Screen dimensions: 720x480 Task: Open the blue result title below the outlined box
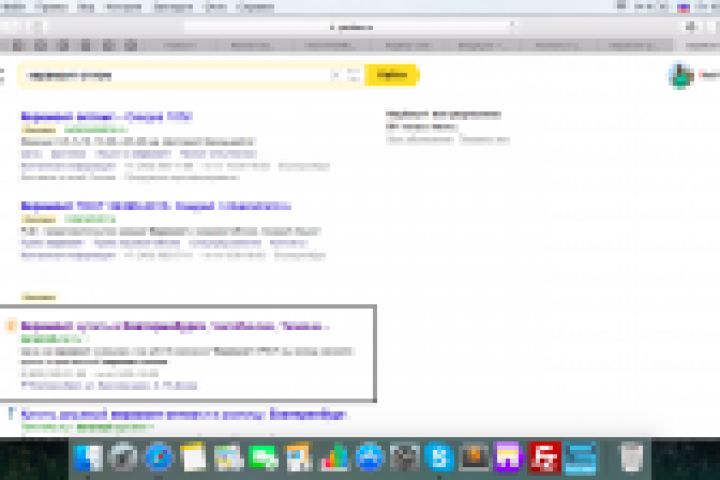(184, 415)
